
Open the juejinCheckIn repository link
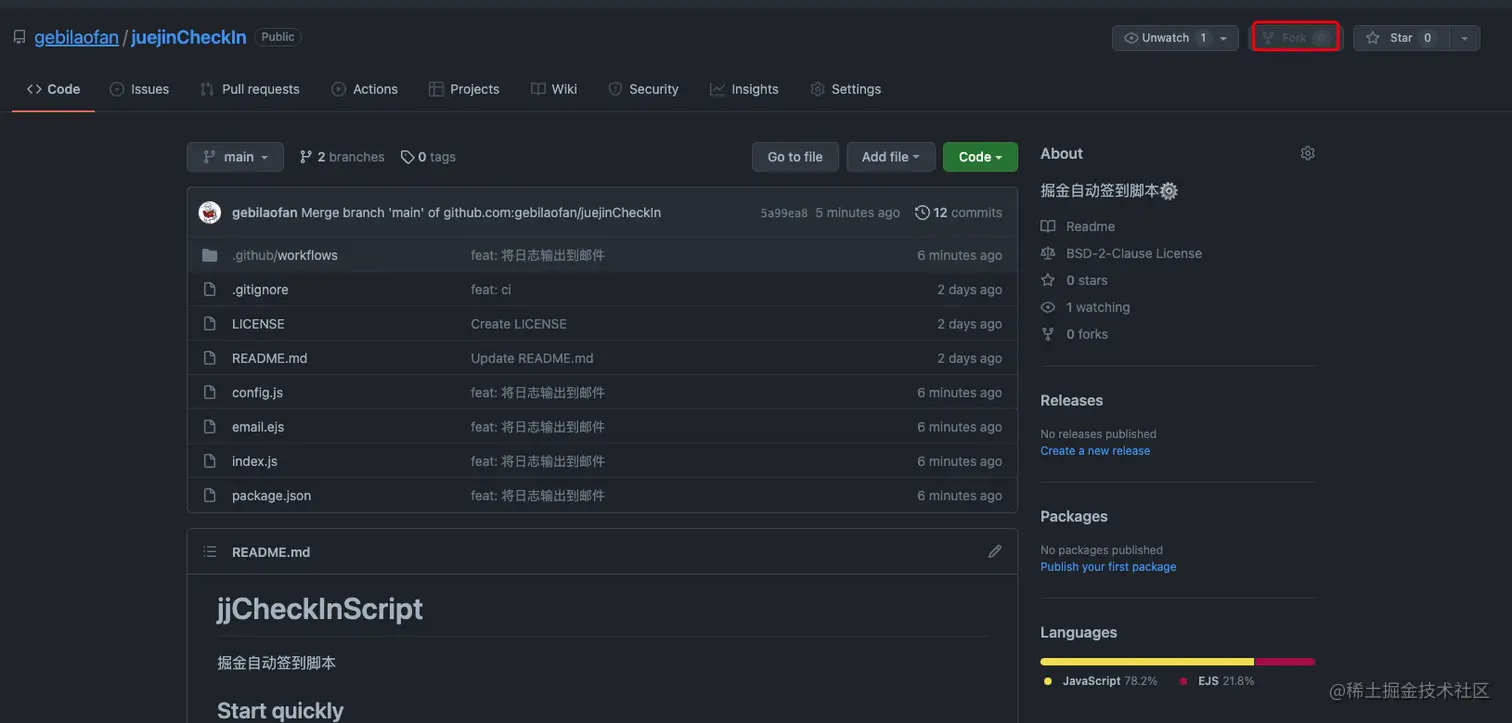(188, 37)
